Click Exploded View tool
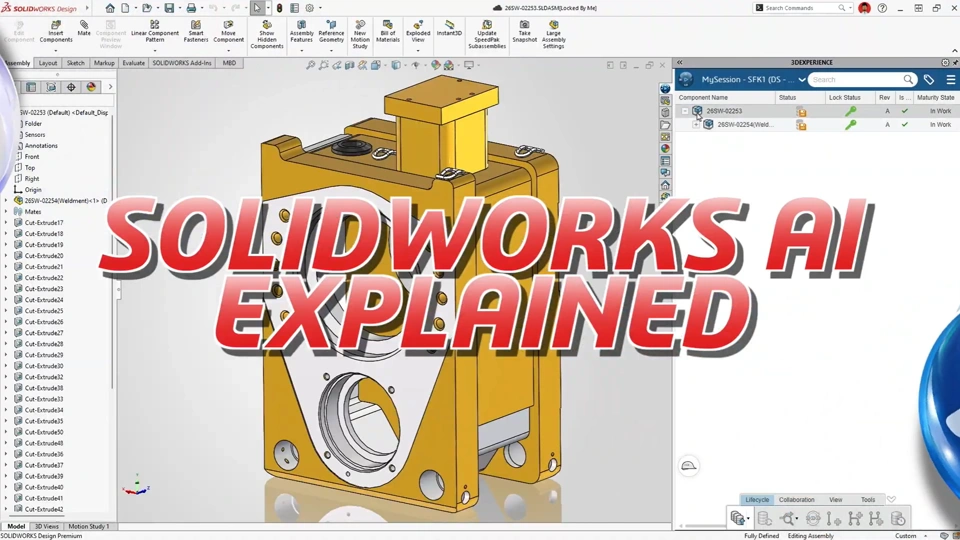Image resolution: width=960 pixels, height=540 pixels. click(418, 32)
